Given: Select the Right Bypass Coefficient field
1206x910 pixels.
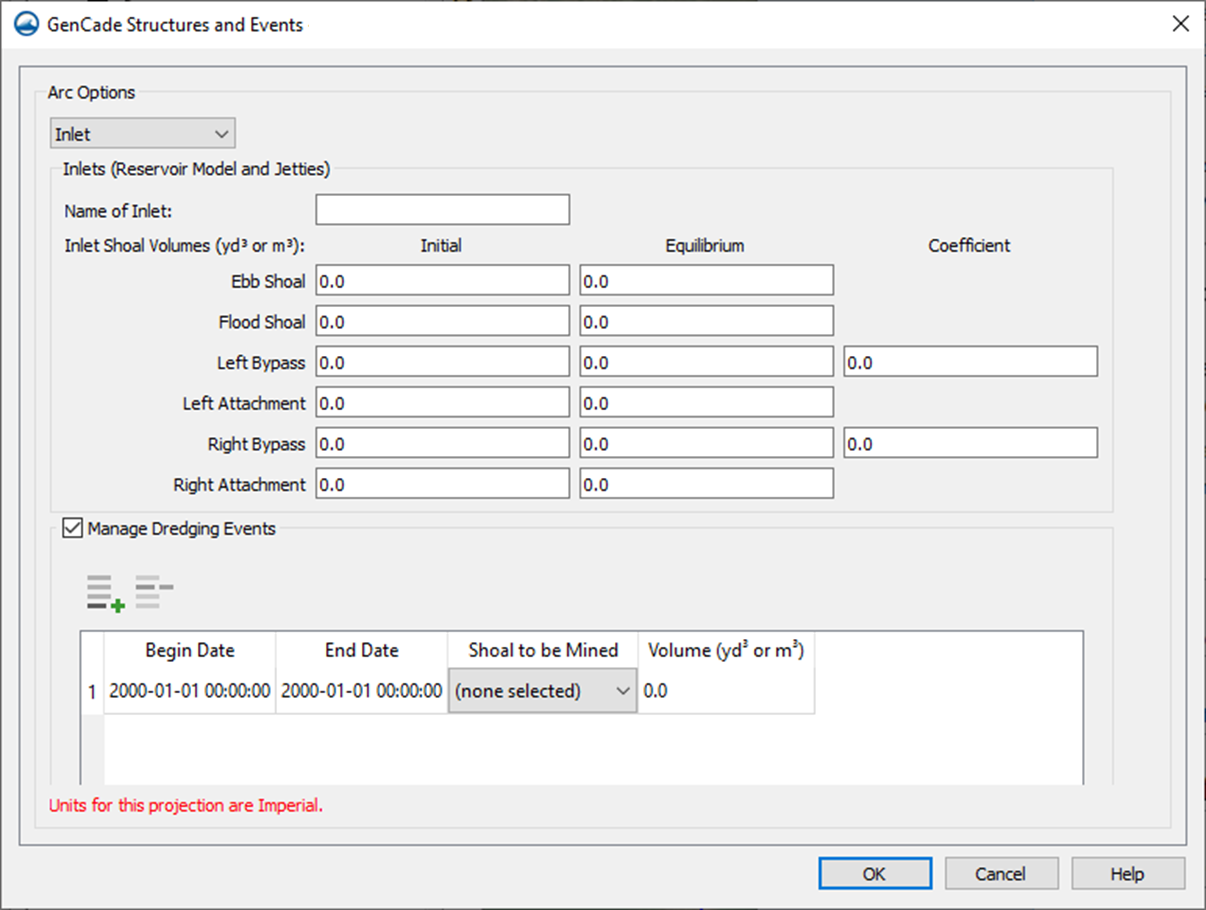Looking at the screenshot, I should (x=970, y=444).
